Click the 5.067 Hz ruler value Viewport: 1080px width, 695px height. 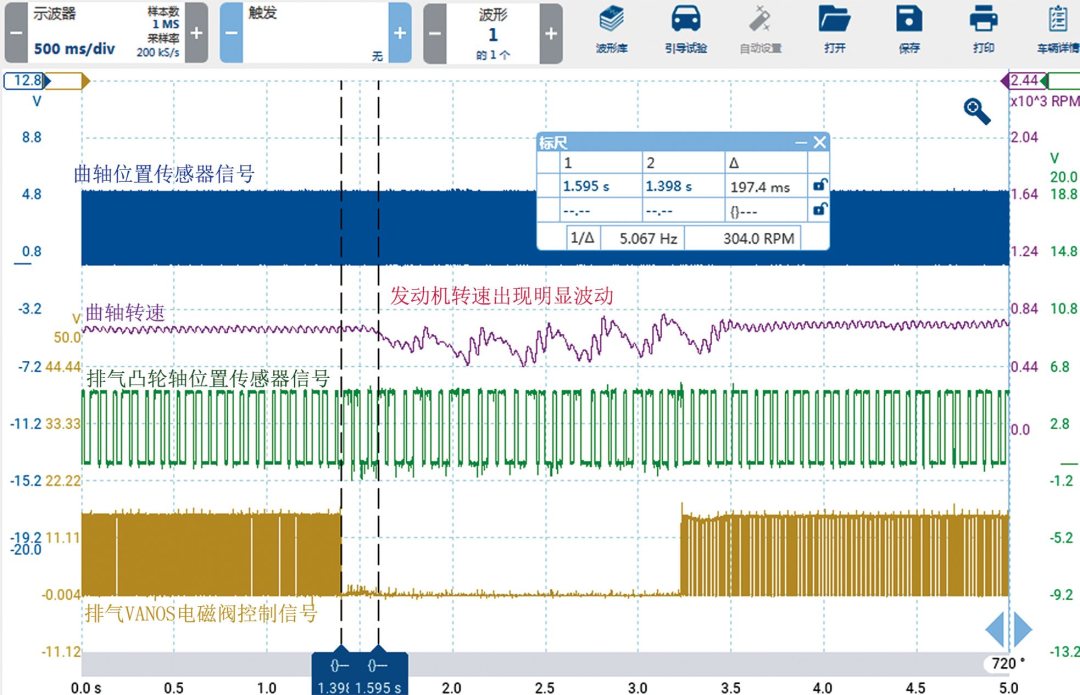(648, 238)
